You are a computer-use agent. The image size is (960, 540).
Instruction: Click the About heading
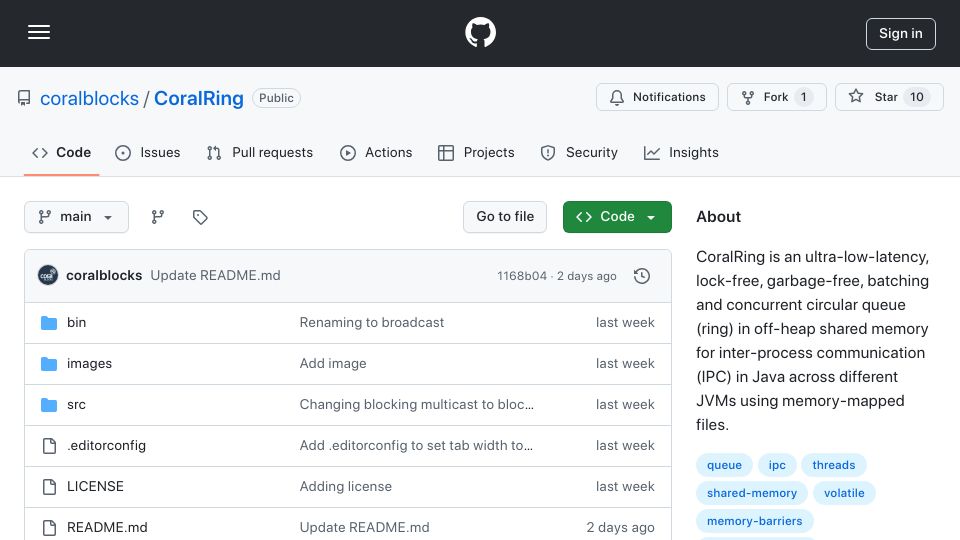(718, 217)
